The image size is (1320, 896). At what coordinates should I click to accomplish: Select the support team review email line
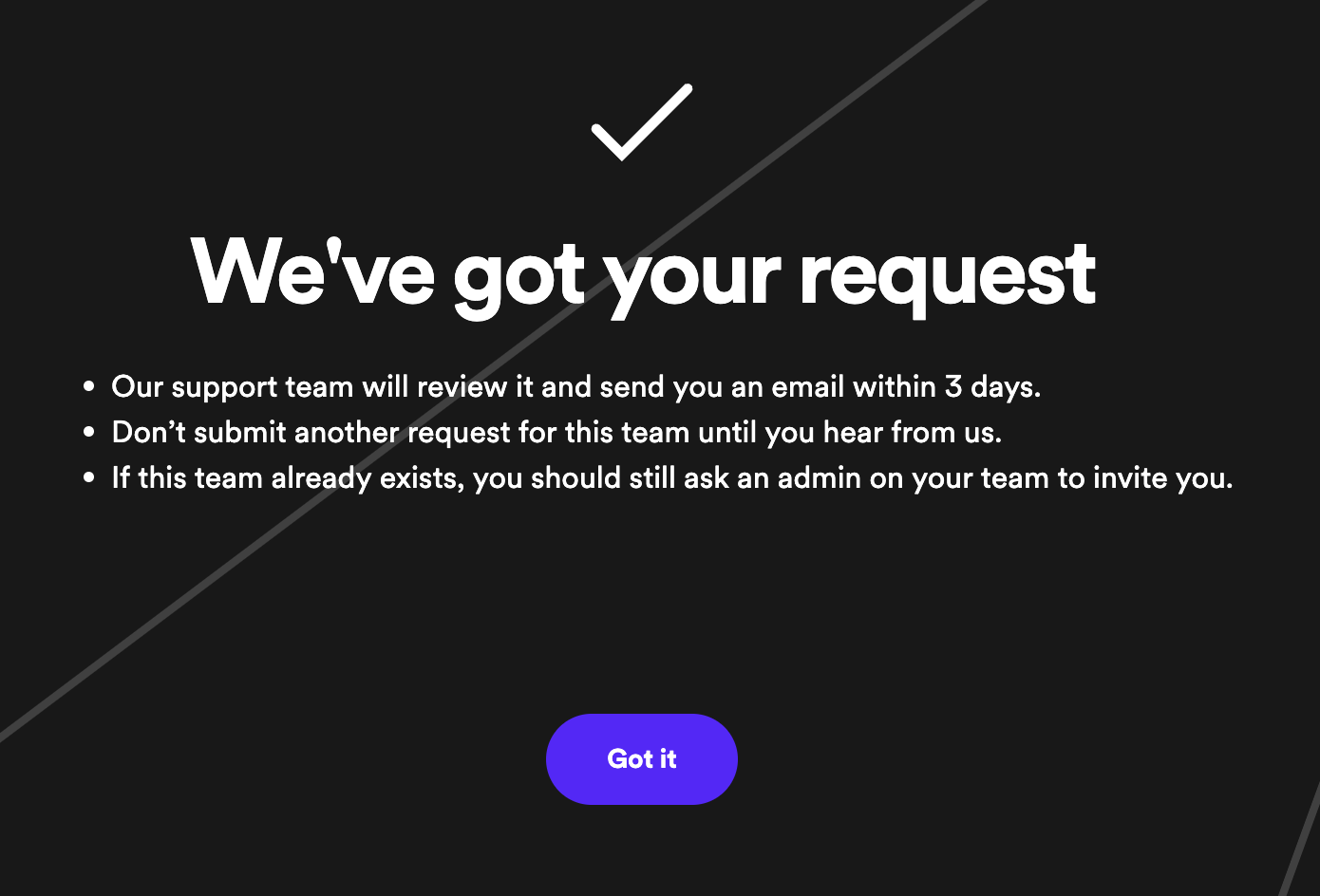(575, 387)
